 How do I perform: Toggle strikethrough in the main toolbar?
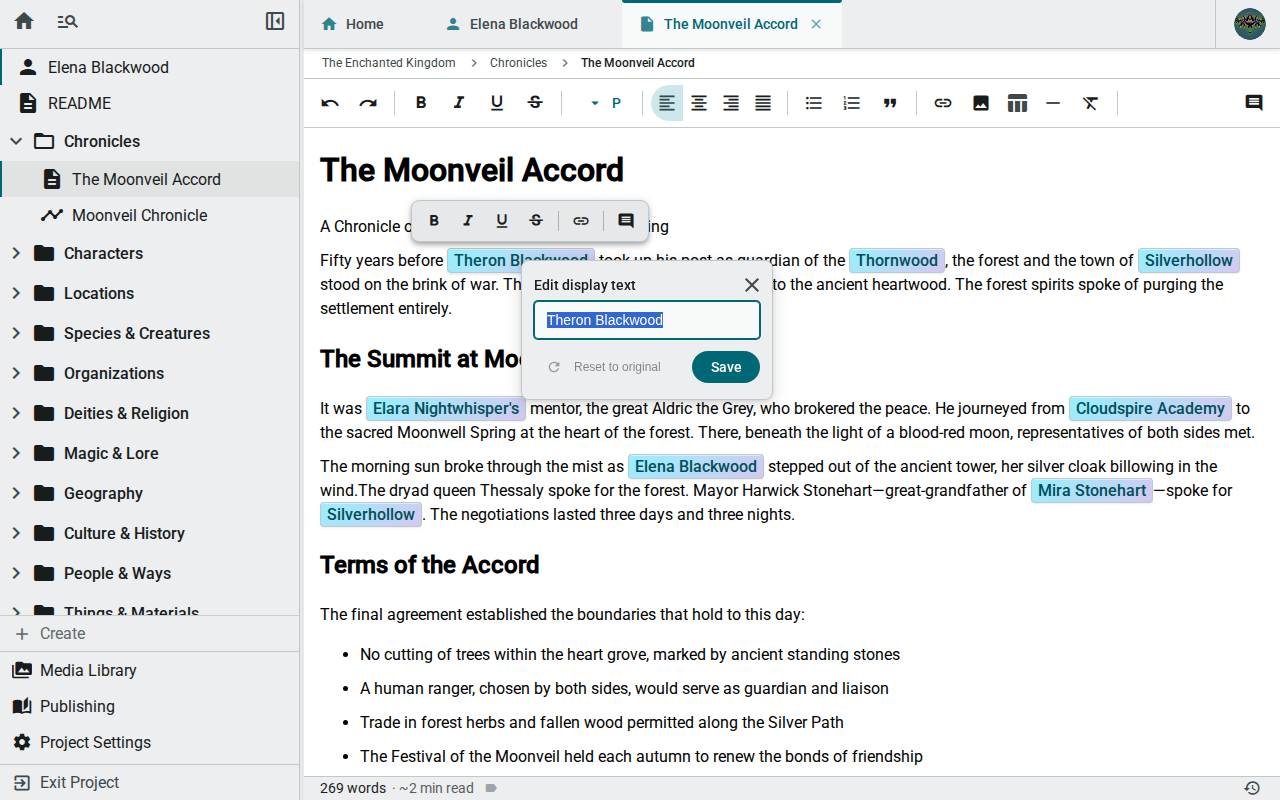tap(535, 103)
